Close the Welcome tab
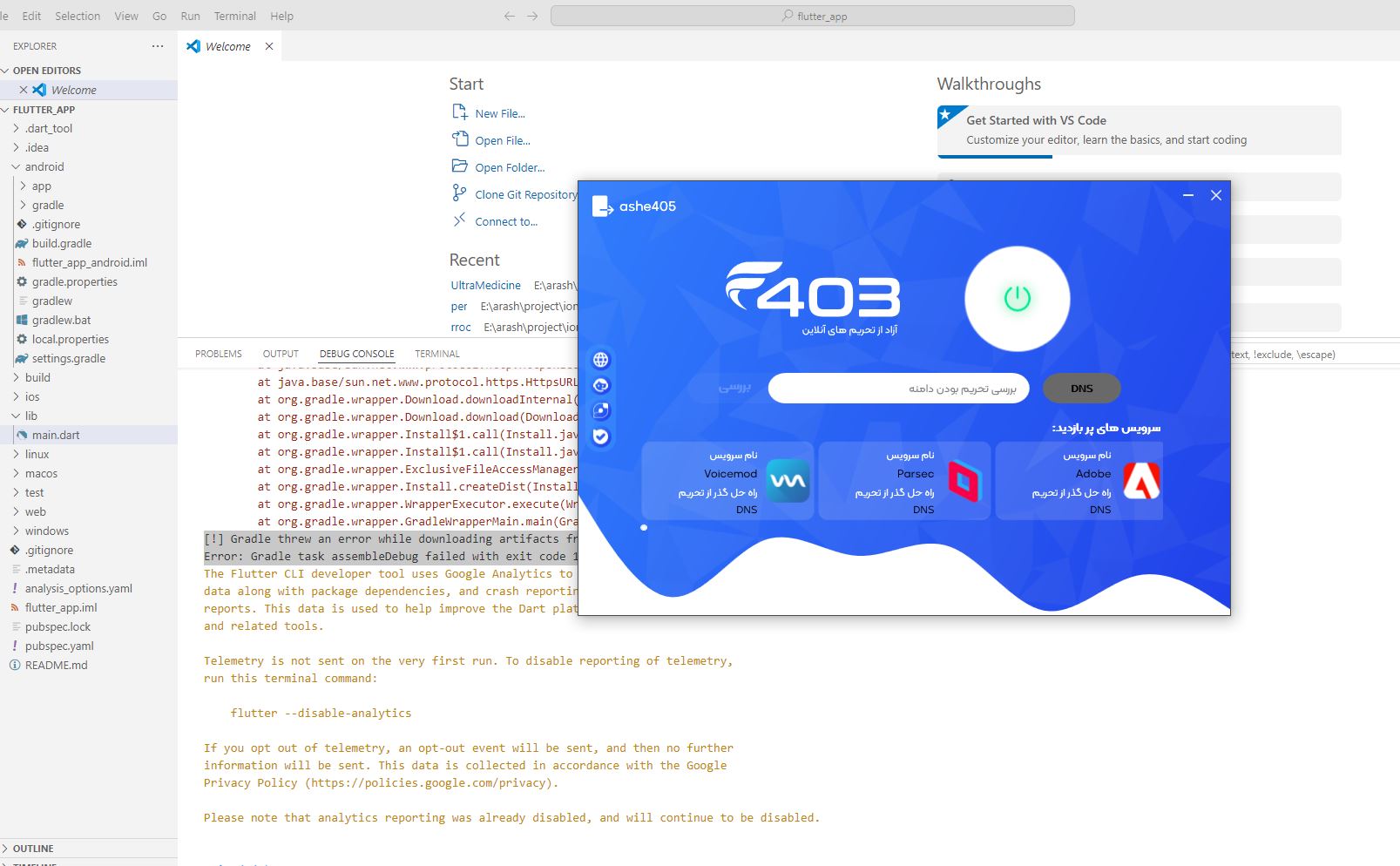 [269, 46]
